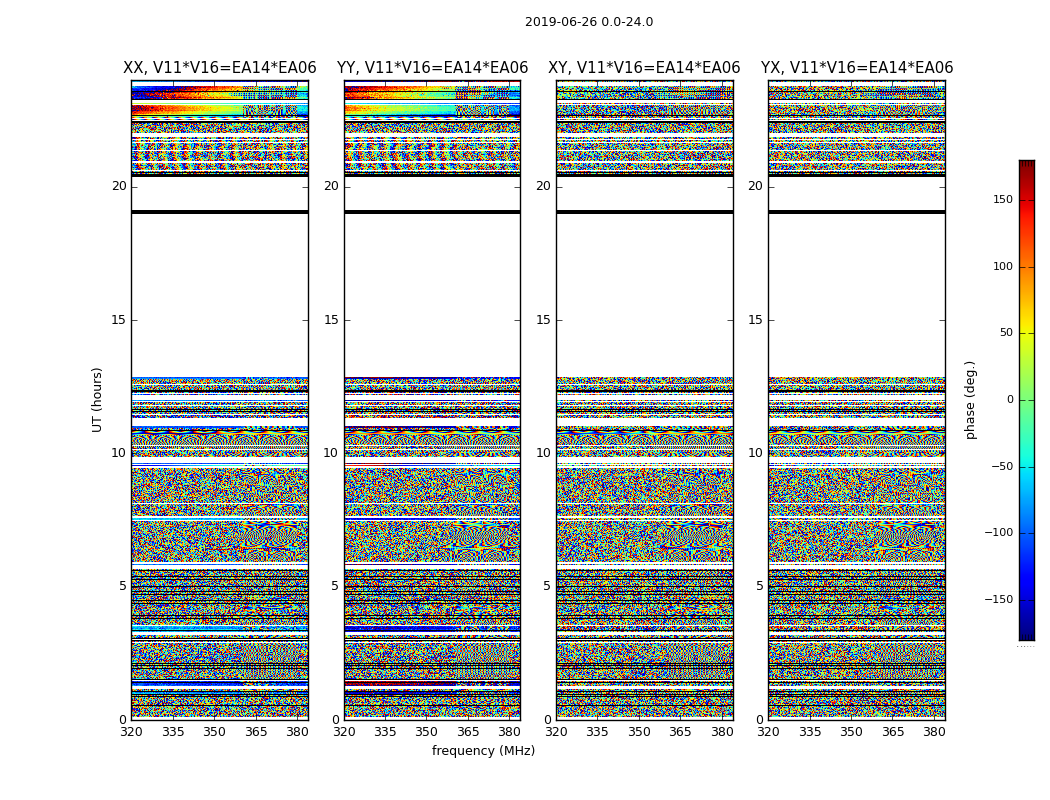This screenshot has width=1050, height=800.
Task: Click x-tick '335' under the YY plot
Action: [x=385, y=732]
